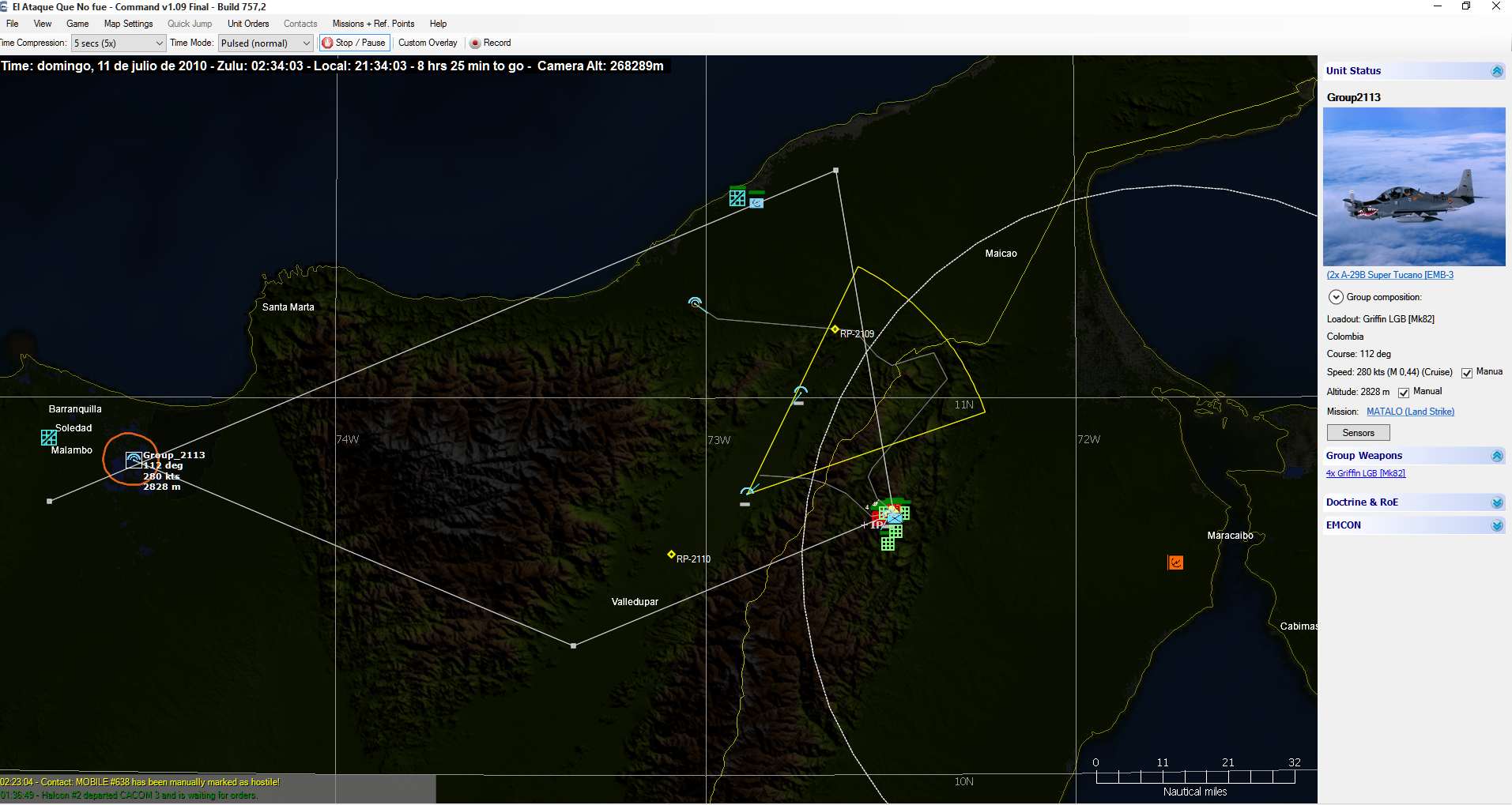Select the cyan airbase icon on northern coast
Screen dimensions: 1512x805
pyautogui.click(x=737, y=197)
